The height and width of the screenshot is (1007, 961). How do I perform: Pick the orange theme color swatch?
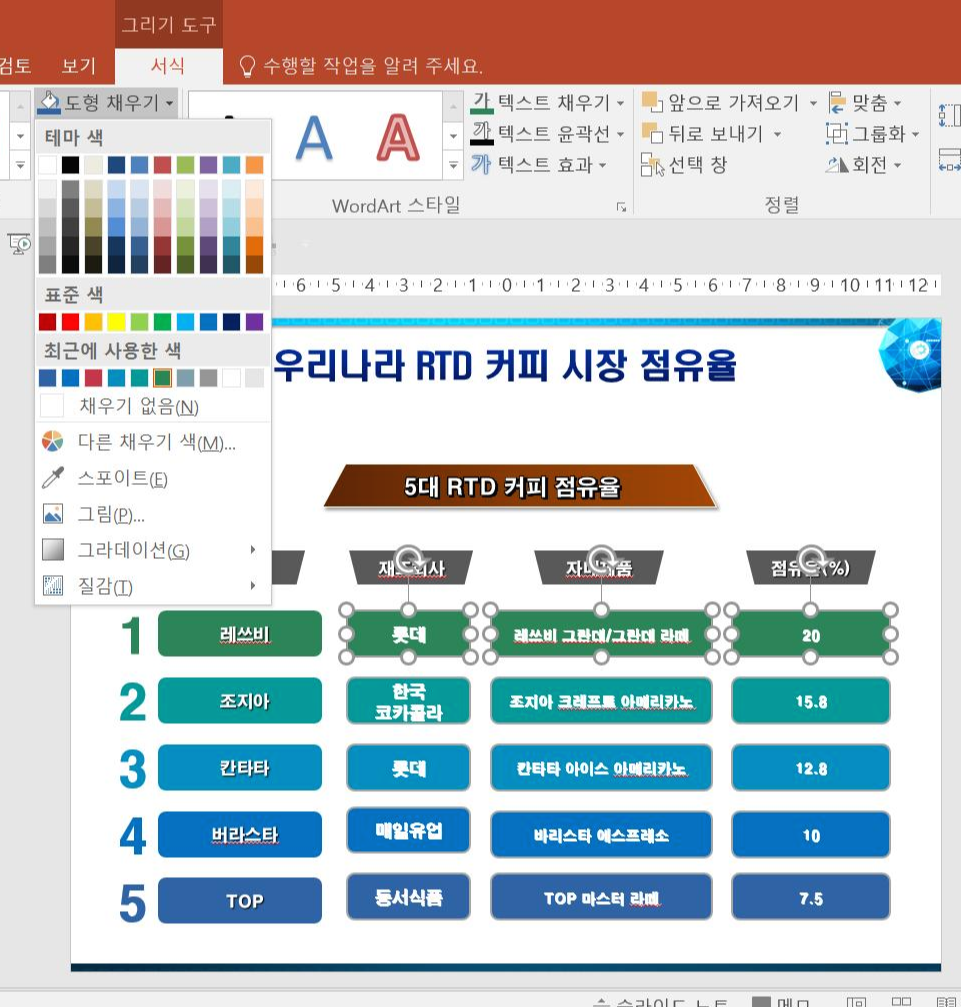(x=254, y=165)
